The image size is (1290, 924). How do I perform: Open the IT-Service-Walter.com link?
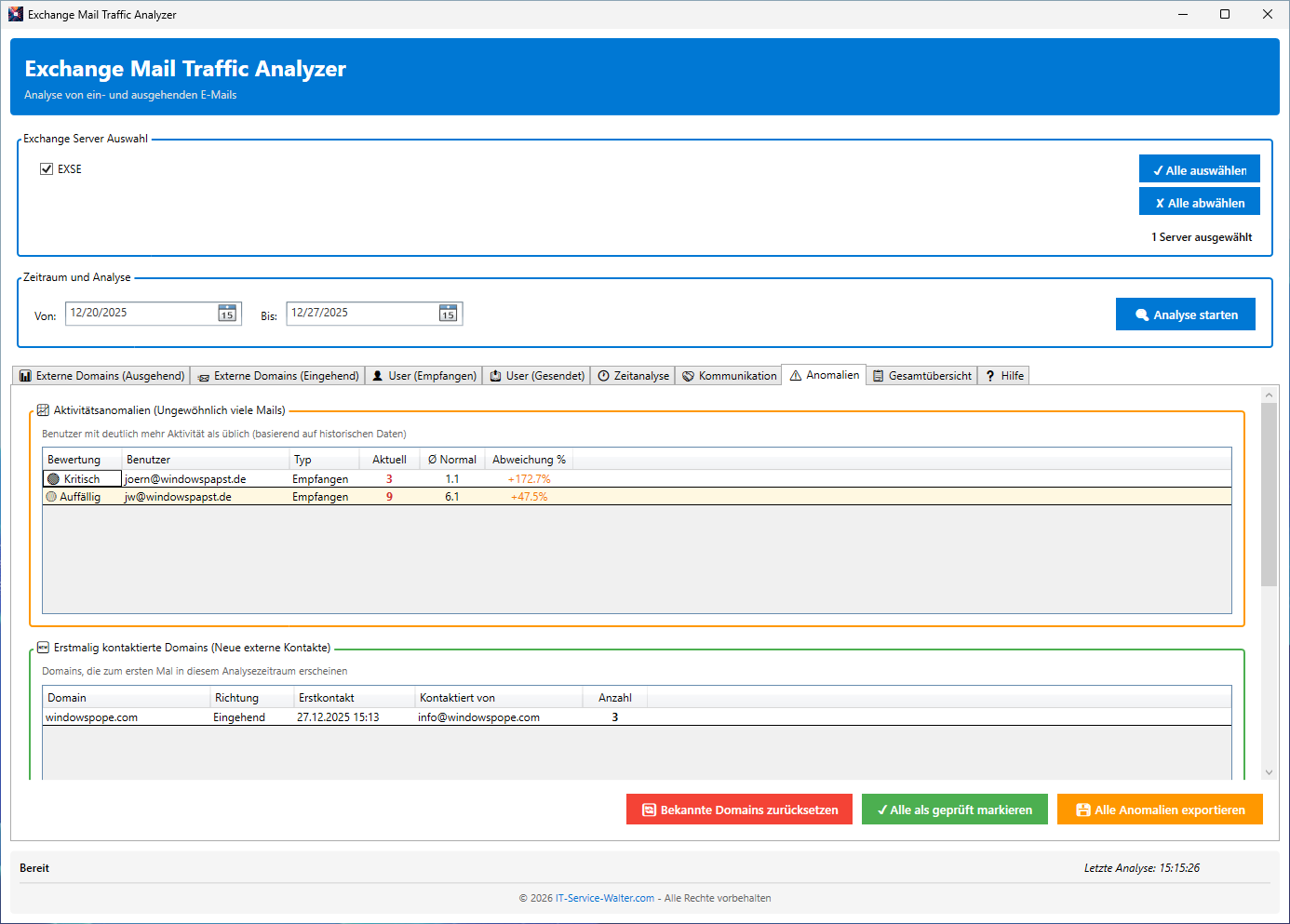[x=604, y=898]
